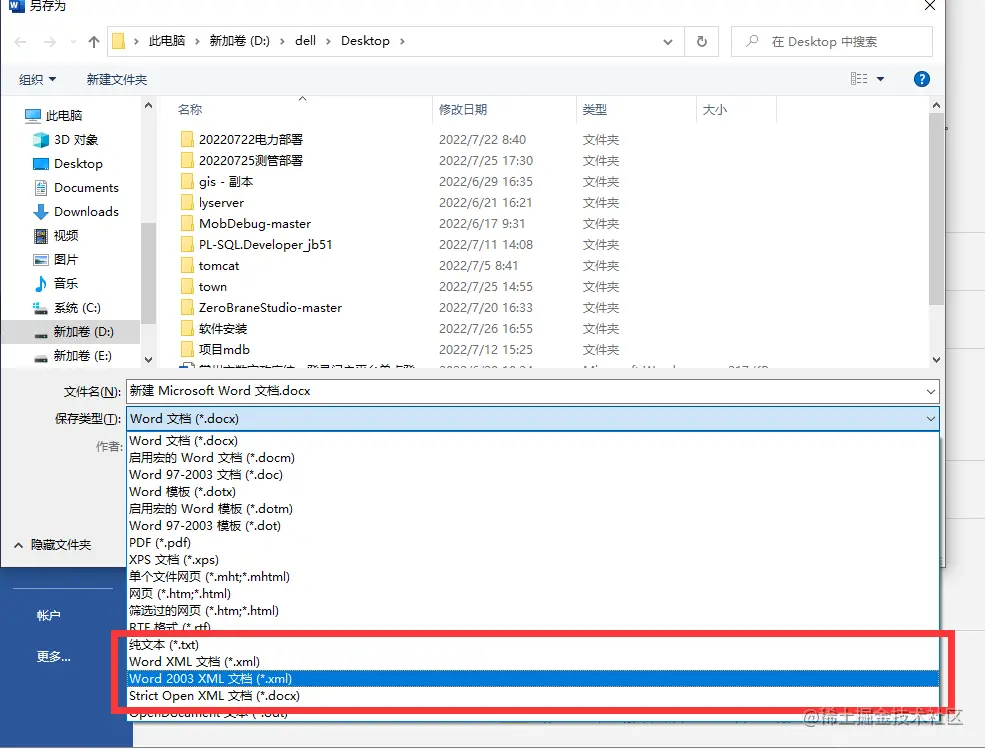985x749 pixels.
Task: Open the 组织 menu
Action: point(37,79)
